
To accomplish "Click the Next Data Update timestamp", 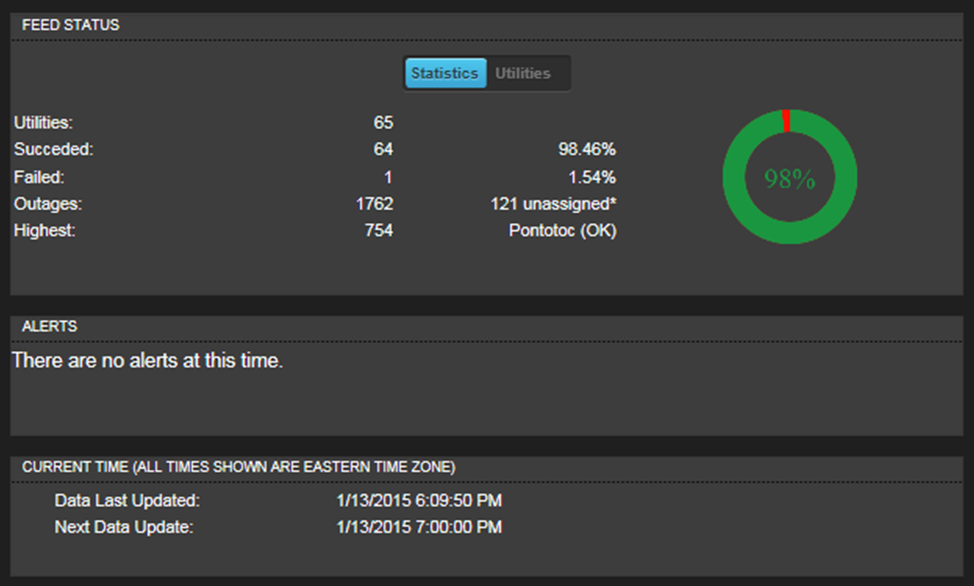I will (x=419, y=527).
